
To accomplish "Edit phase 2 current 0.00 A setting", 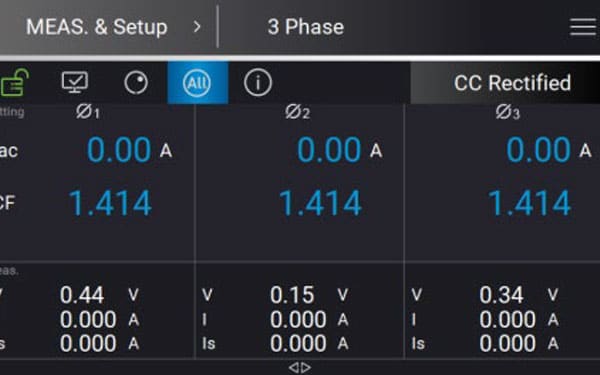I will 340,150.
